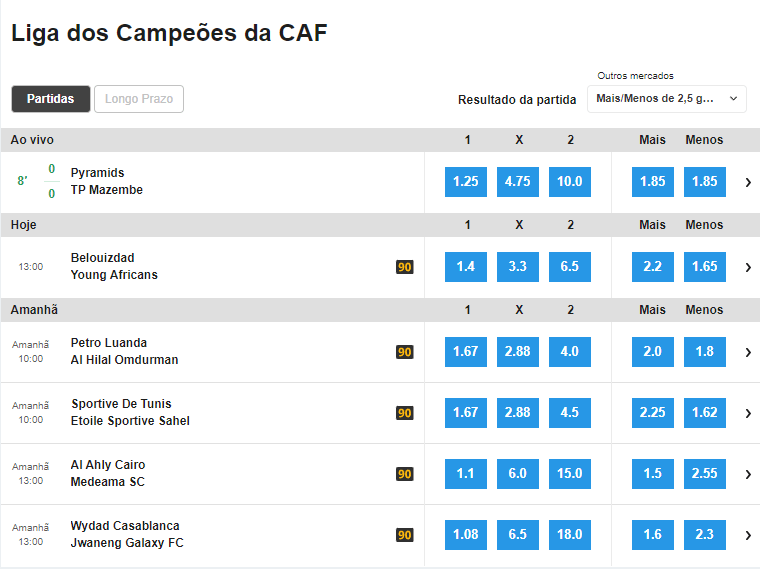Click the 90 badge for Belouizdad match
Screen dimensions: 760x569
pyautogui.click(x=405, y=267)
